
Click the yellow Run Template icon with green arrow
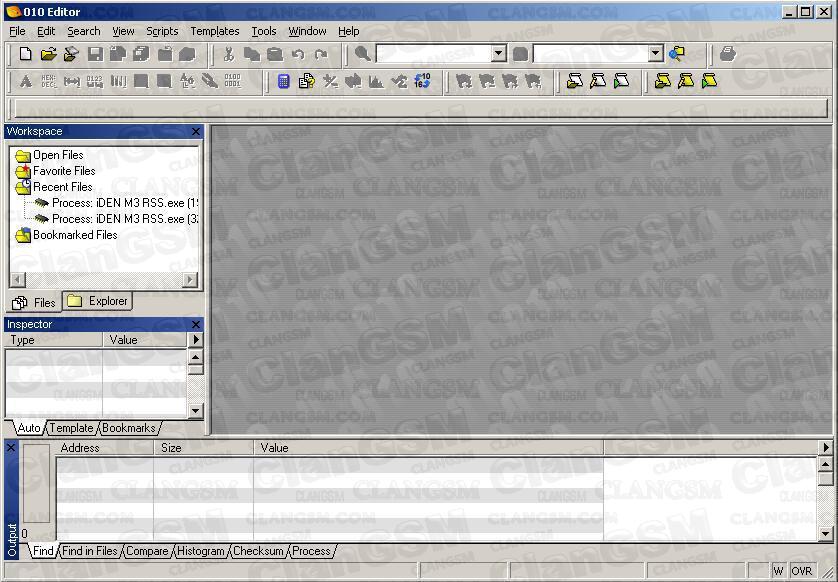click(709, 81)
